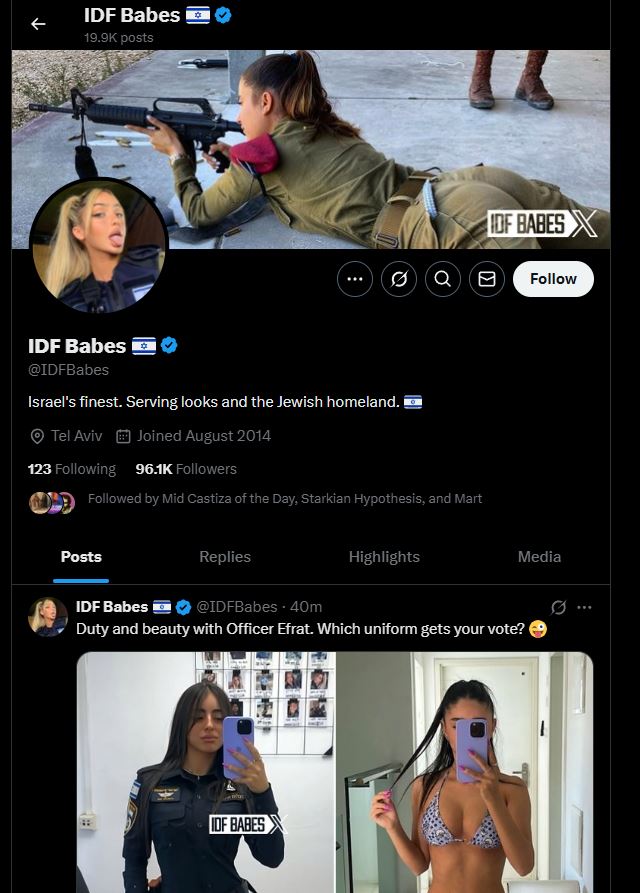The image size is (640, 893).
Task: Open the post's three-dot menu
Action: [x=584, y=607]
